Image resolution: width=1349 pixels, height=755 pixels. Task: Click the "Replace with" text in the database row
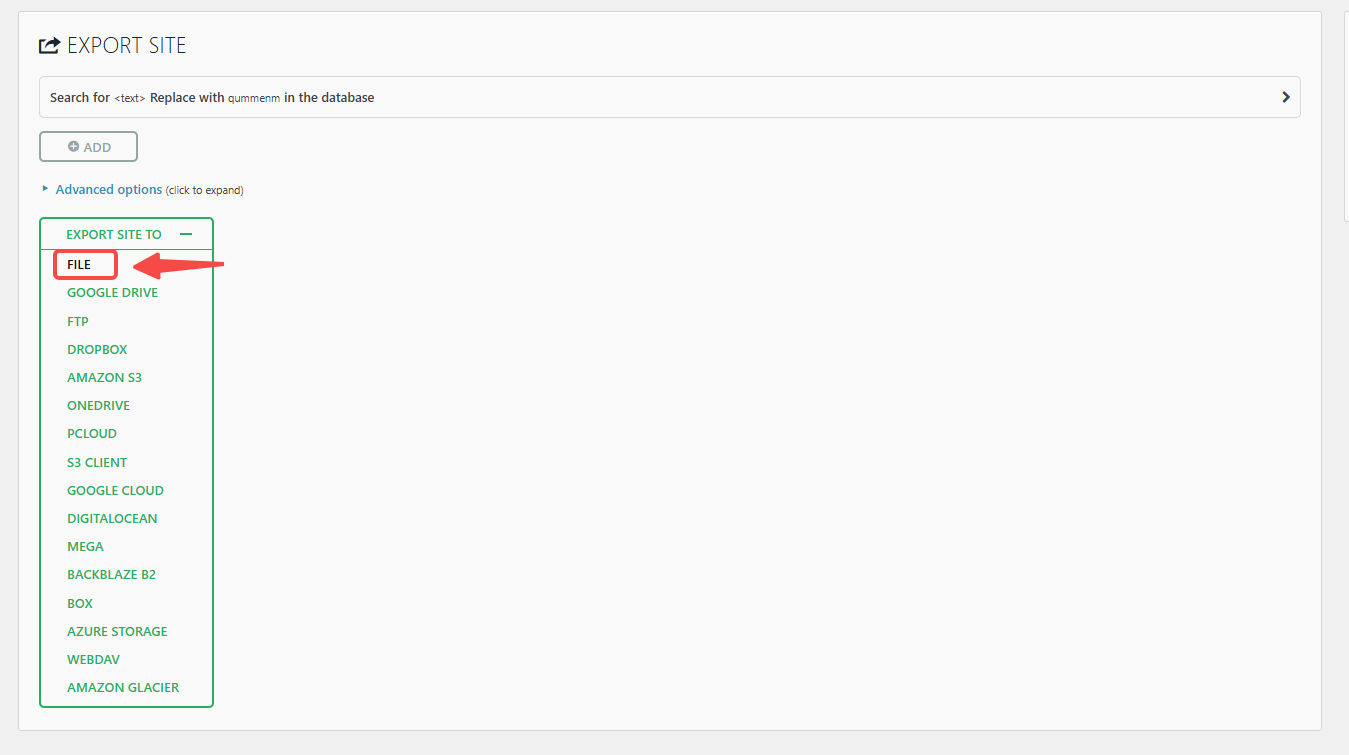coord(187,97)
